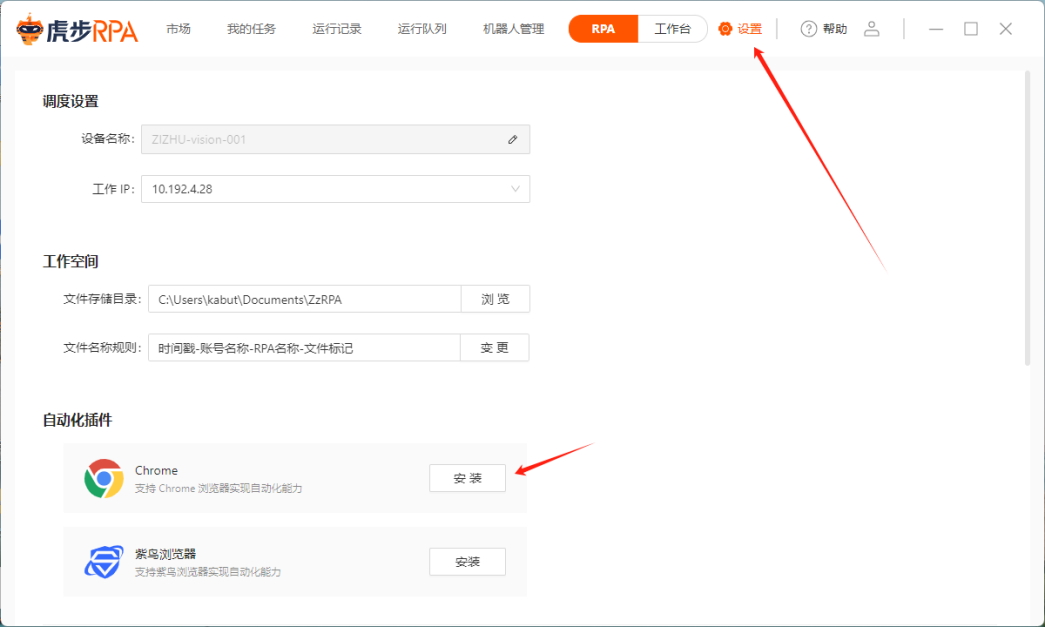This screenshot has height=627, width=1045.
Task: Switch to 工作台 mode
Action: [x=672, y=29]
